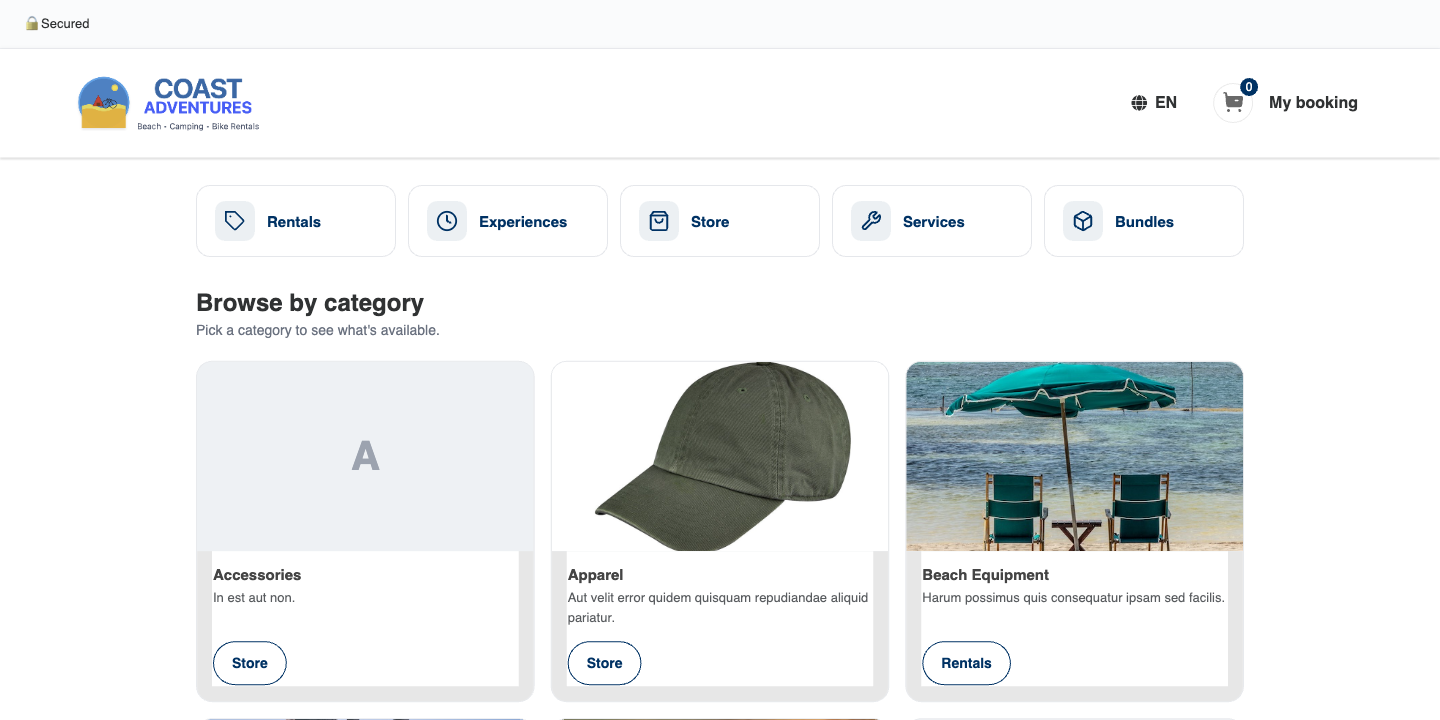The image size is (1440, 720).
Task: Click the Store button under Accessories
Action: coord(250,663)
